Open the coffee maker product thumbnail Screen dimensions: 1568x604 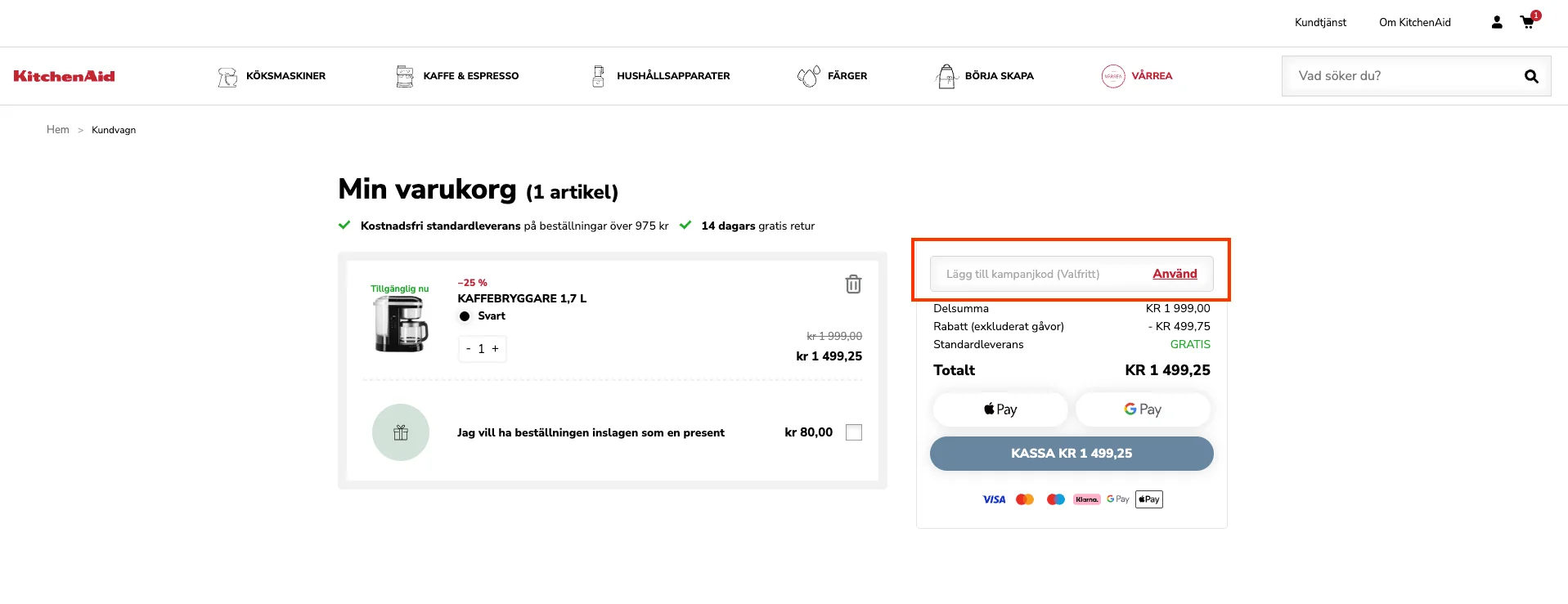[x=401, y=324]
